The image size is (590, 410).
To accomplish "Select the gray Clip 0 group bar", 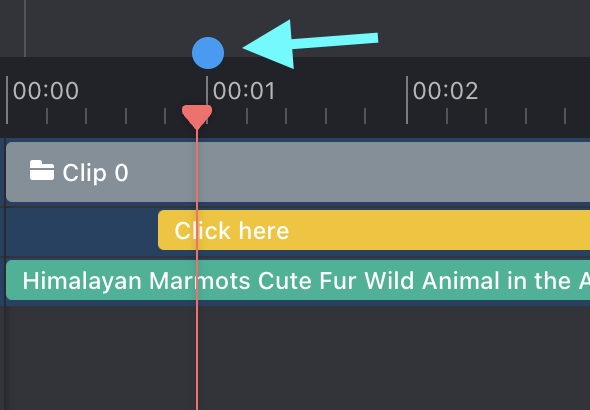I will coord(298,172).
